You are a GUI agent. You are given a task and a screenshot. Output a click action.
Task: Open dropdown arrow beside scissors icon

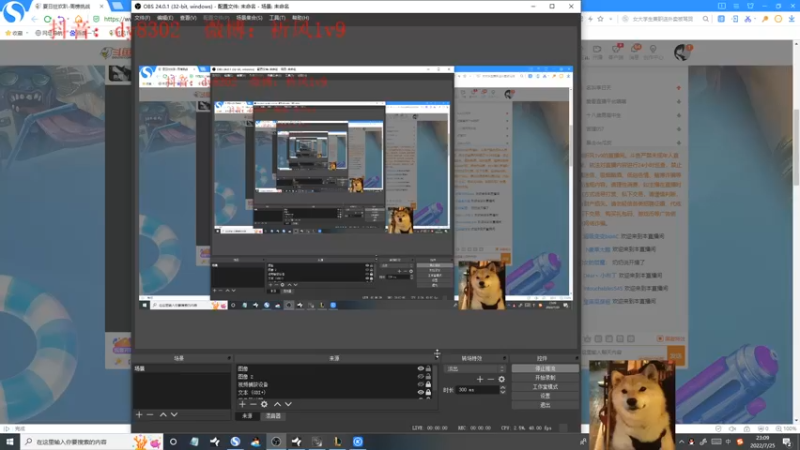[x=755, y=19]
